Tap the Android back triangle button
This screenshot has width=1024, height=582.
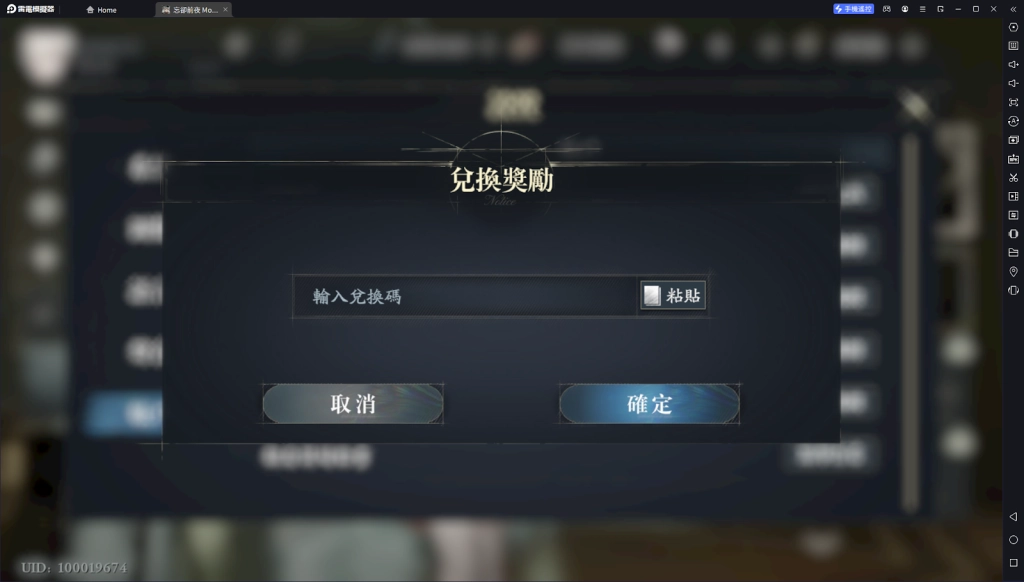(1013, 517)
